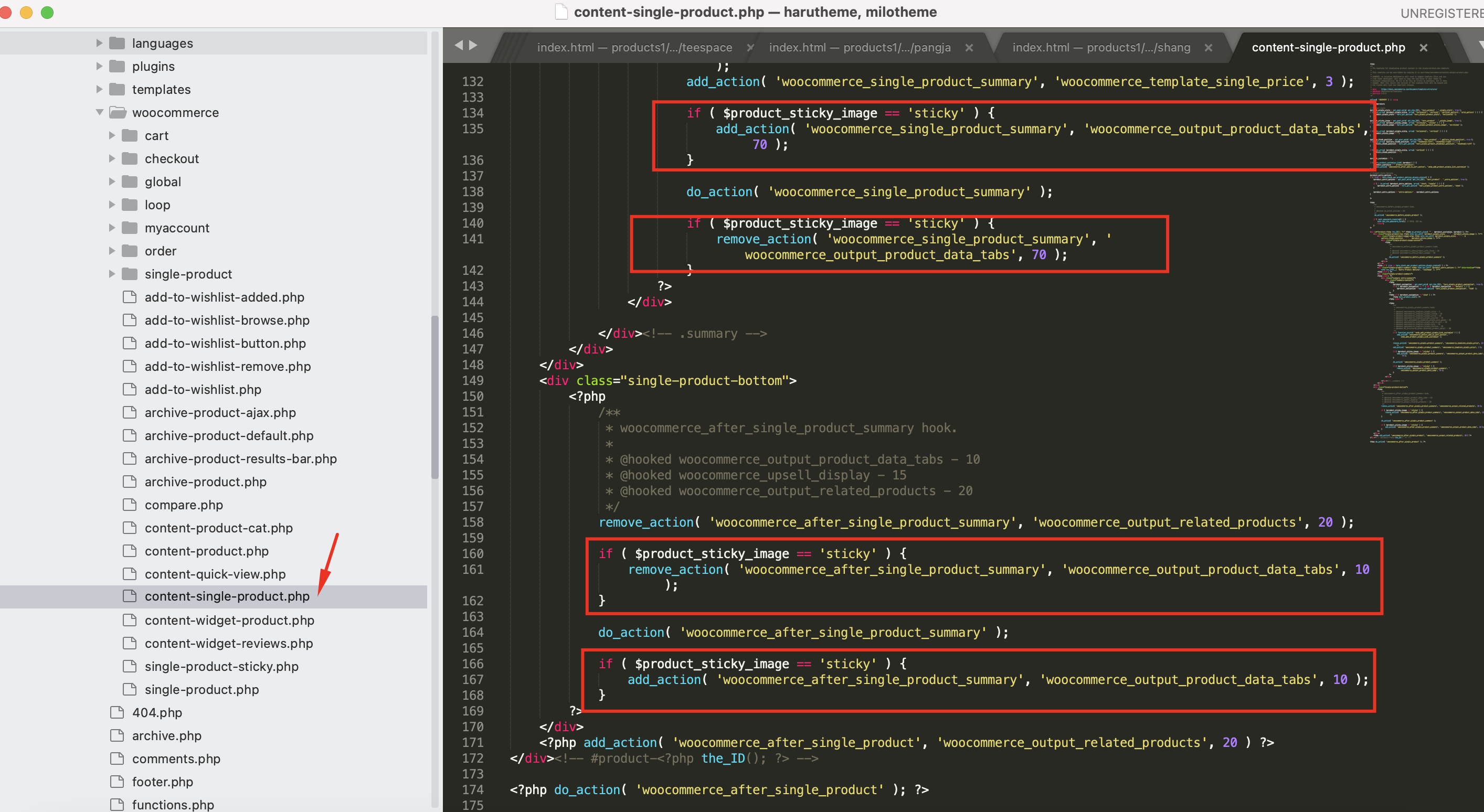Viewport: 1484px width, 812px height.
Task: Click the plugins folder icon
Action: 118,66
